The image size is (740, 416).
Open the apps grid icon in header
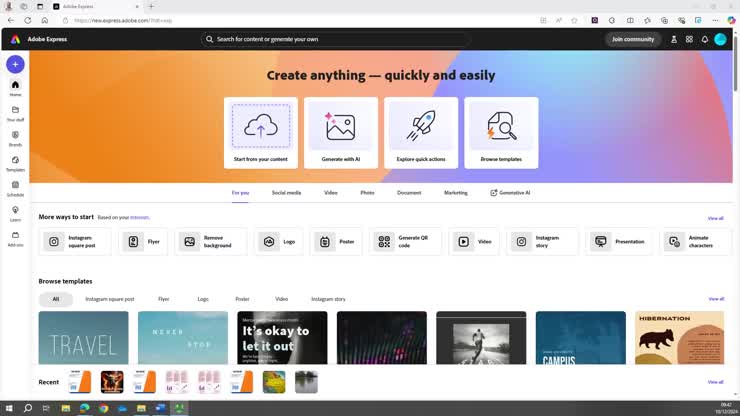click(x=689, y=40)
